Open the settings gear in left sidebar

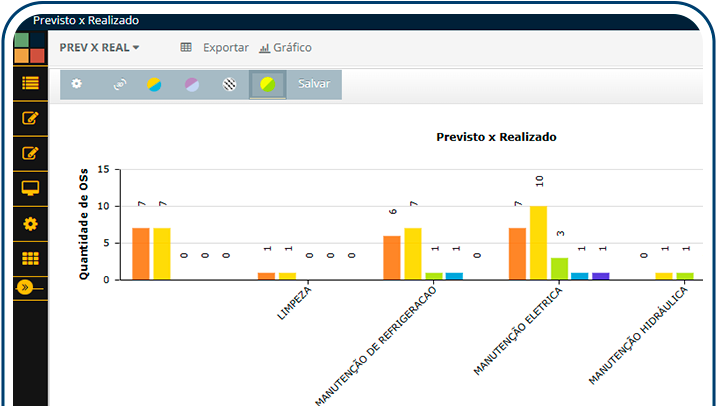[x=30, y=223]
